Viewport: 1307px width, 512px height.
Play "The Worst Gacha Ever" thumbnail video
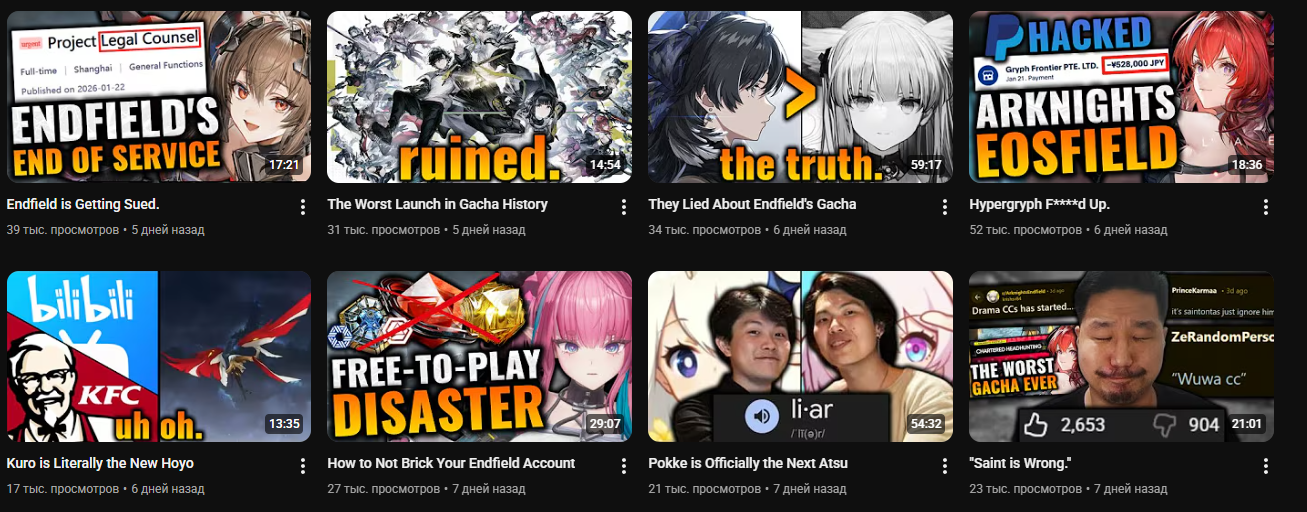[1121, 356]
